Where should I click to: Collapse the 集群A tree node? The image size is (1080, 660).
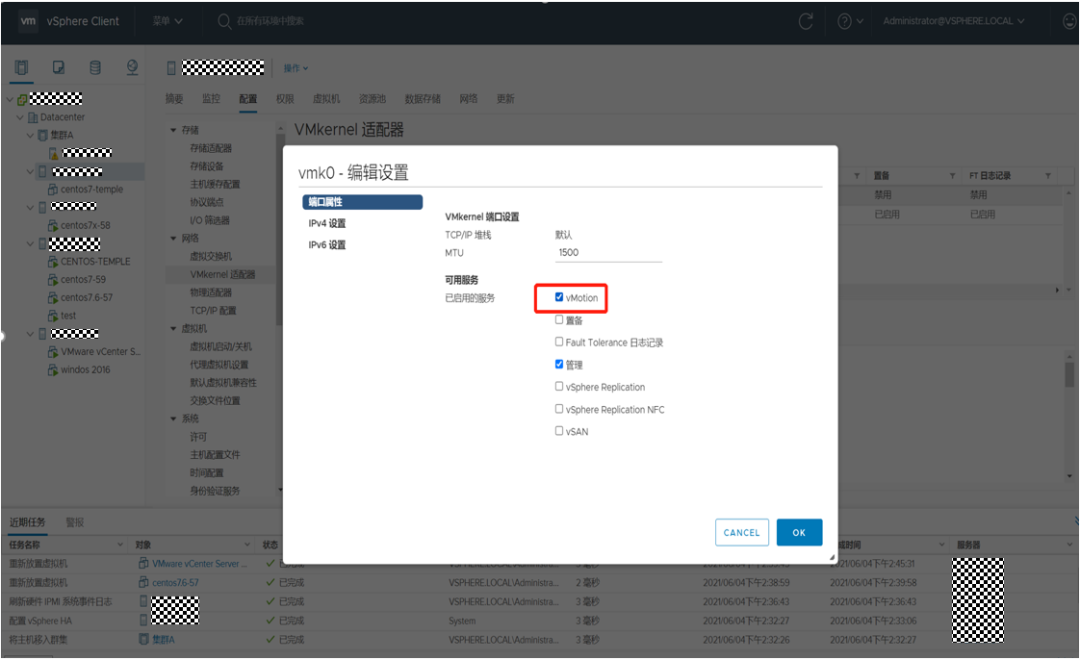pos(30,135)
